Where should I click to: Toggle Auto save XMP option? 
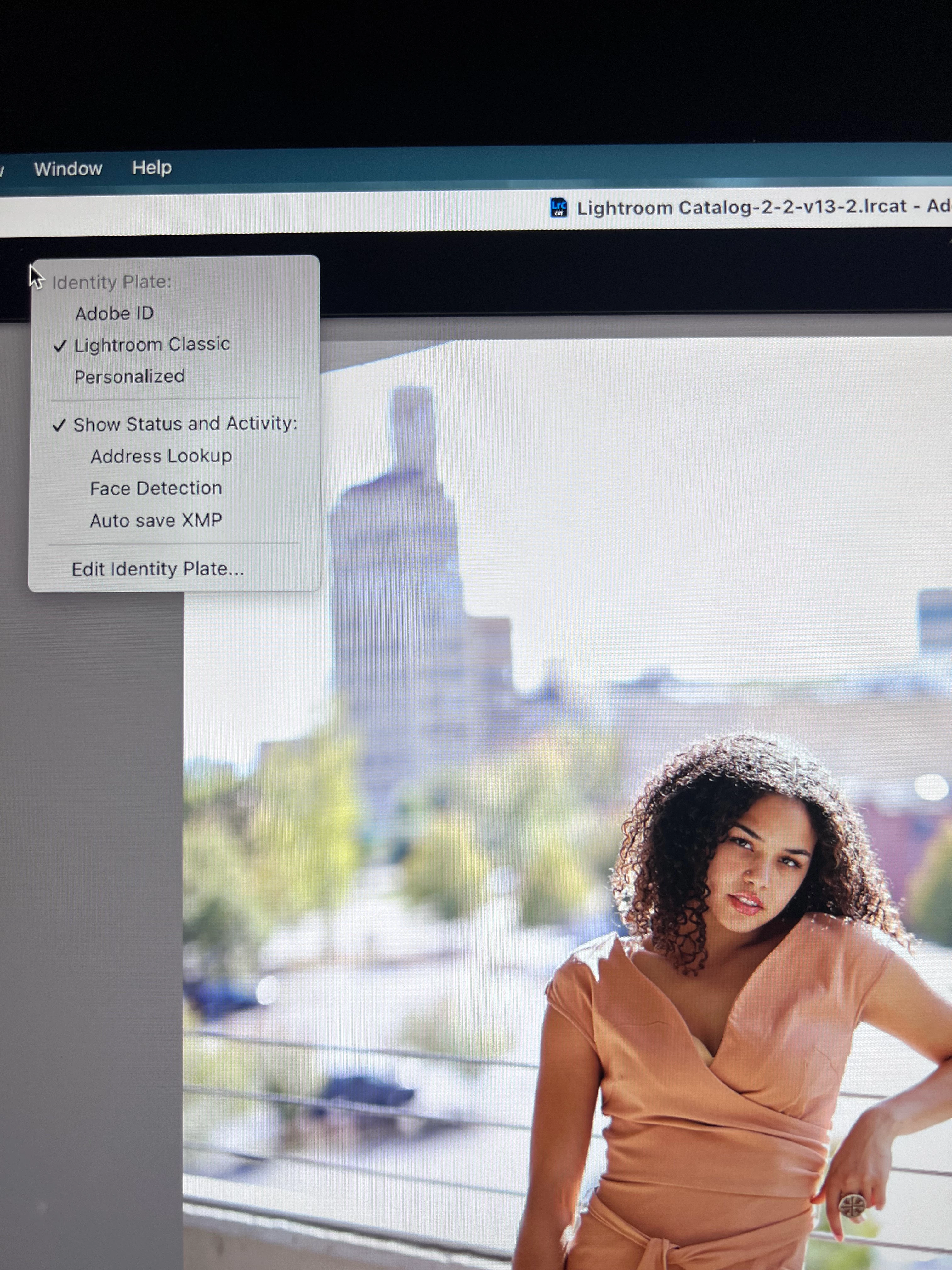[156, 520]
